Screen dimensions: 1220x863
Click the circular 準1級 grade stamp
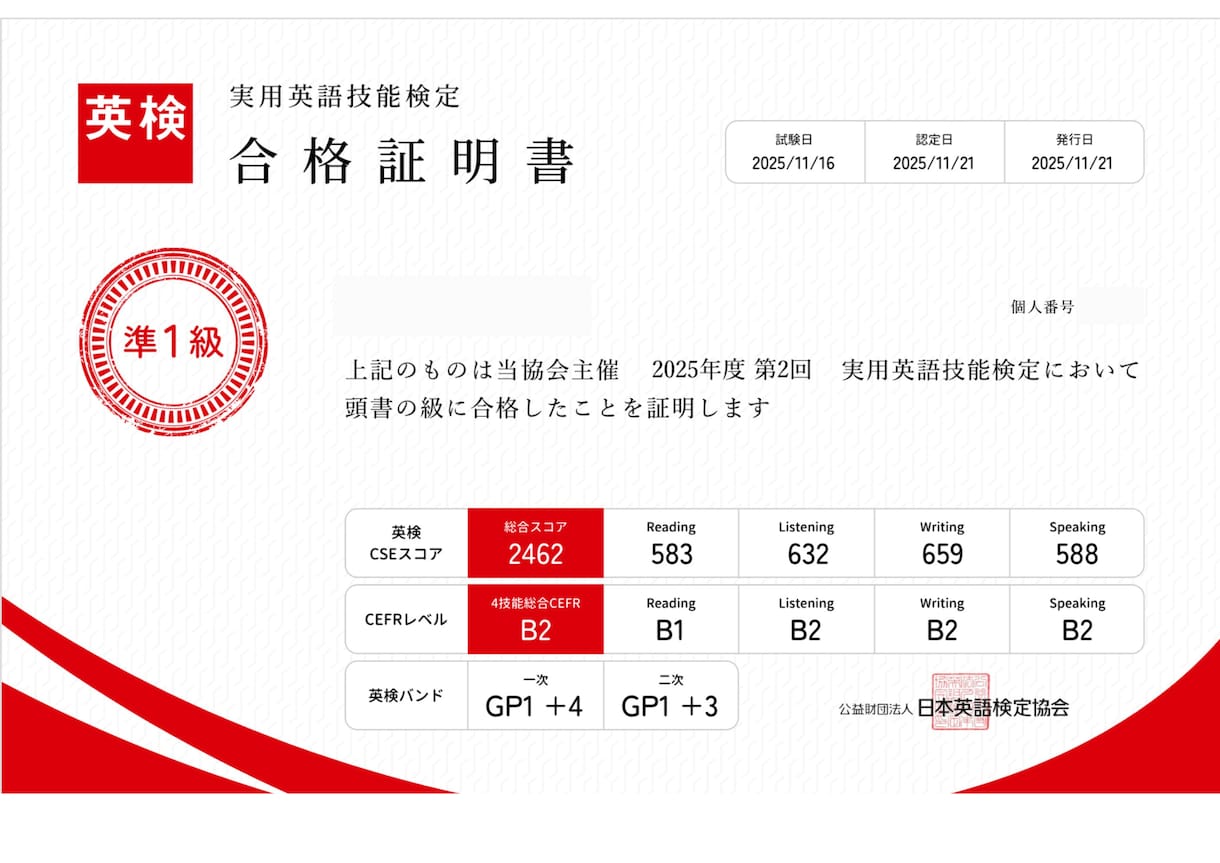point(174,343)
